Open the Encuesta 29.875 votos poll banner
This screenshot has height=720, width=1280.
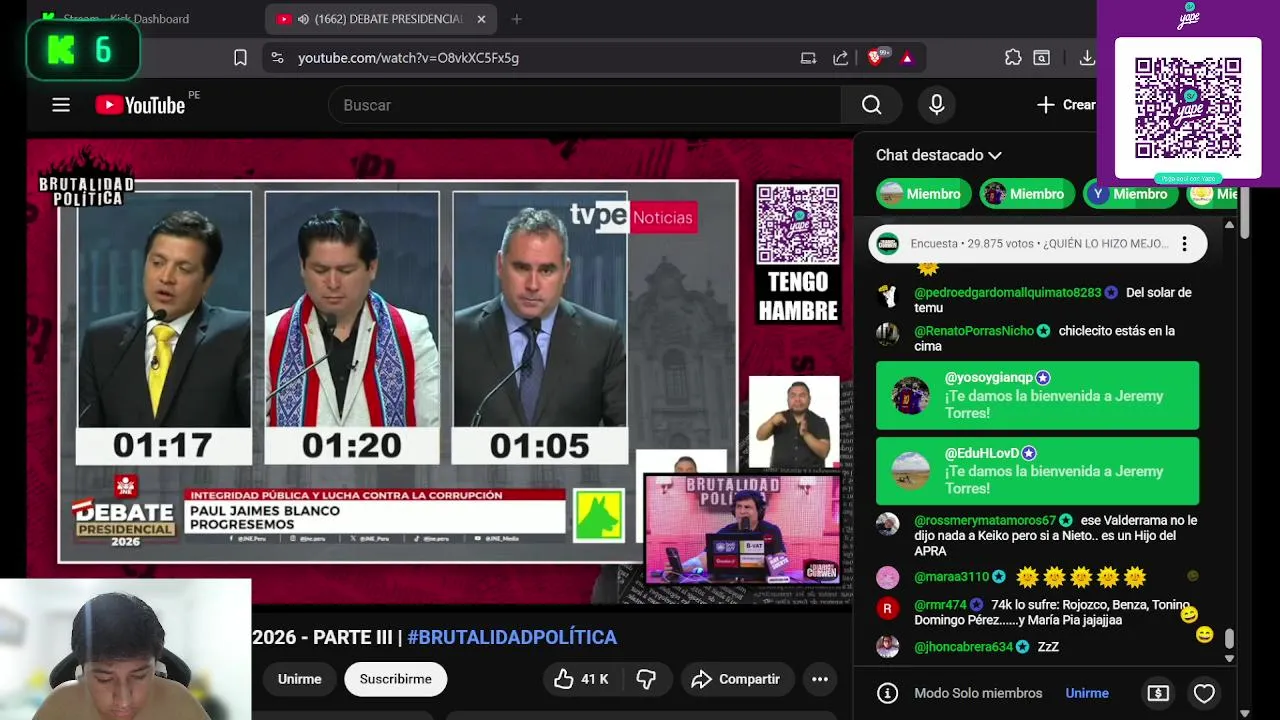click(x=1037, y=244)
